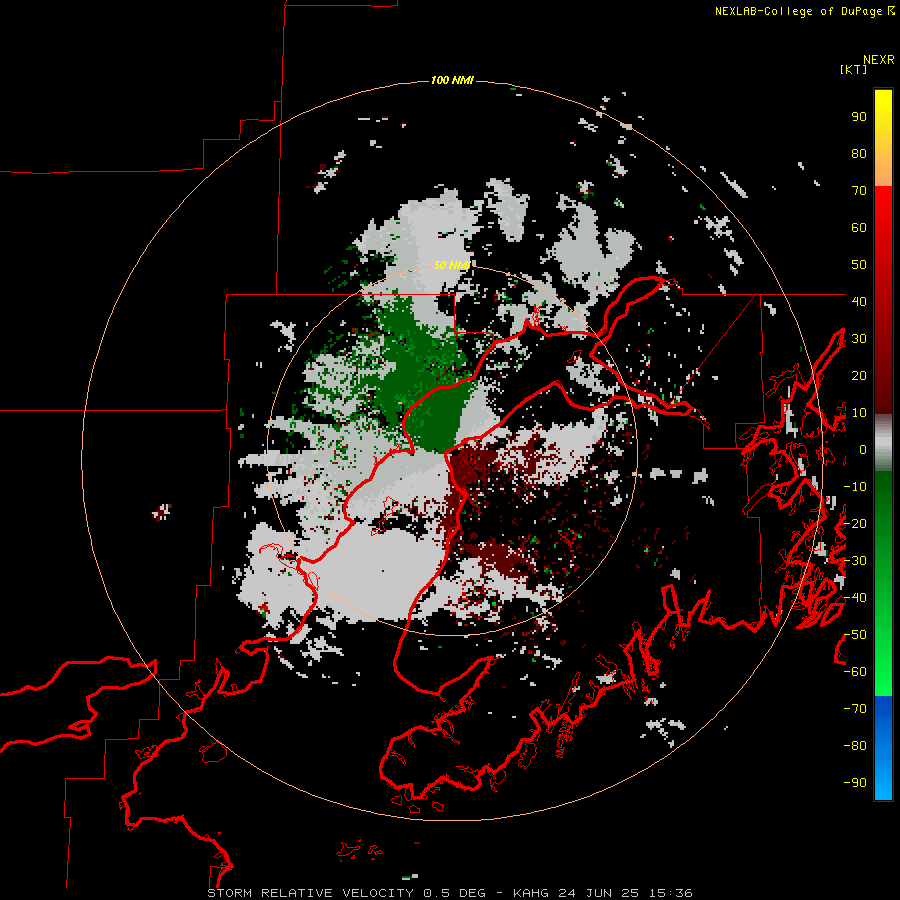Click the 20 value on velocity scale
This screenshot has height=900, width=900.
(859, 375)
